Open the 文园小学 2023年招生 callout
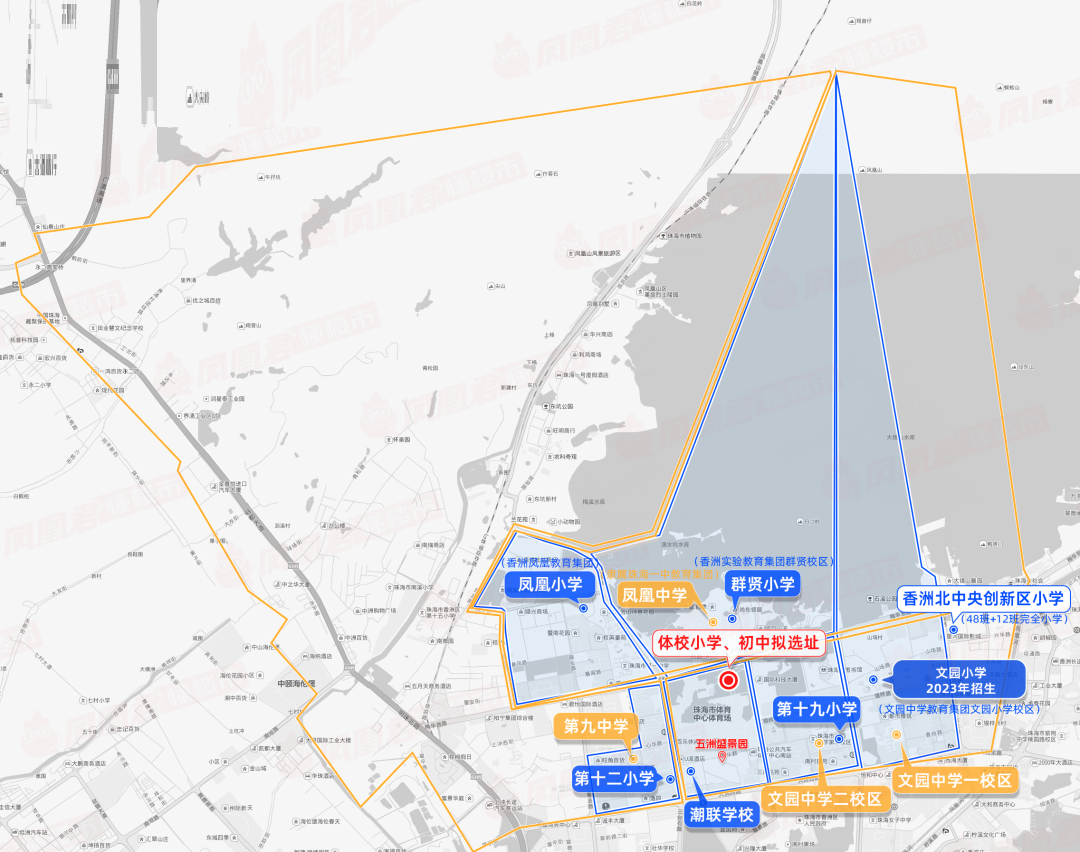 pos(960,680)
